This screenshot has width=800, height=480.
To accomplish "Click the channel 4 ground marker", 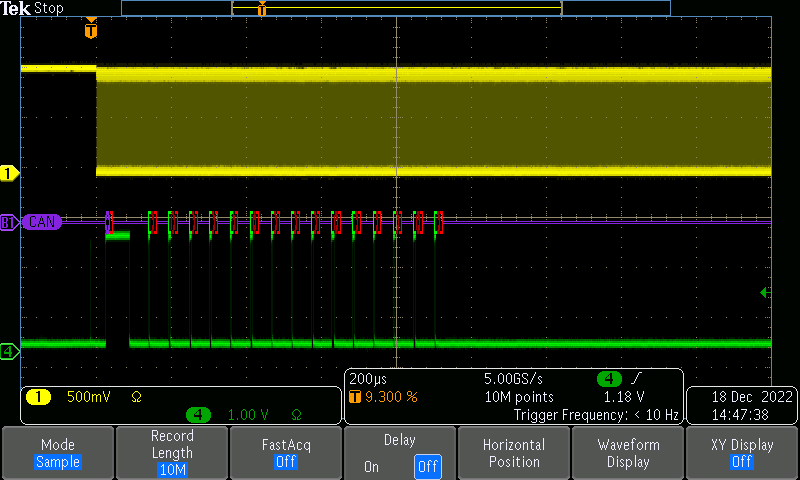I will (9, 352).
